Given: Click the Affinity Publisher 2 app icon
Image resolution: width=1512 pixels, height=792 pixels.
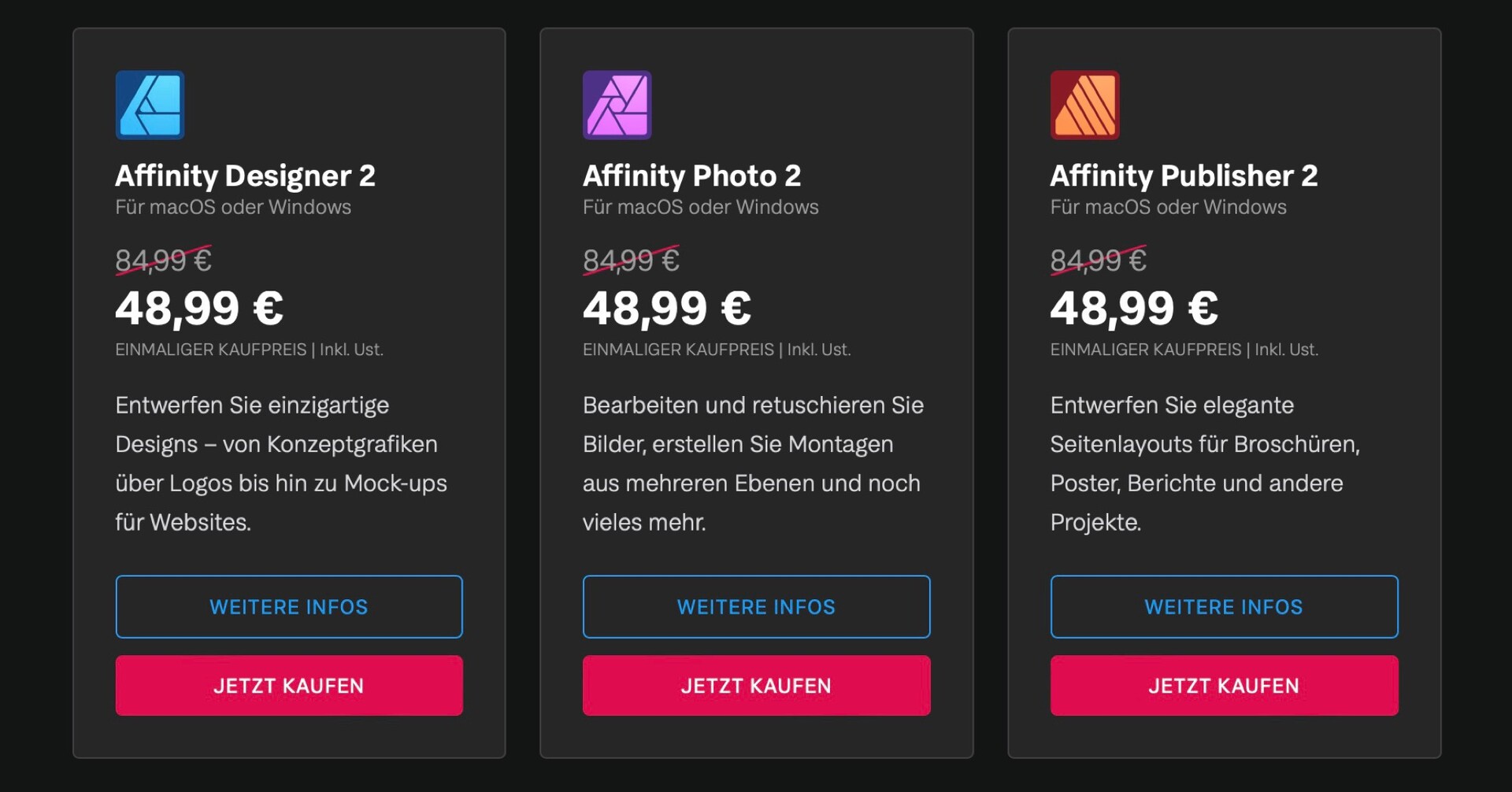Looking at the screenshot, I should [x=1085, y=105].
